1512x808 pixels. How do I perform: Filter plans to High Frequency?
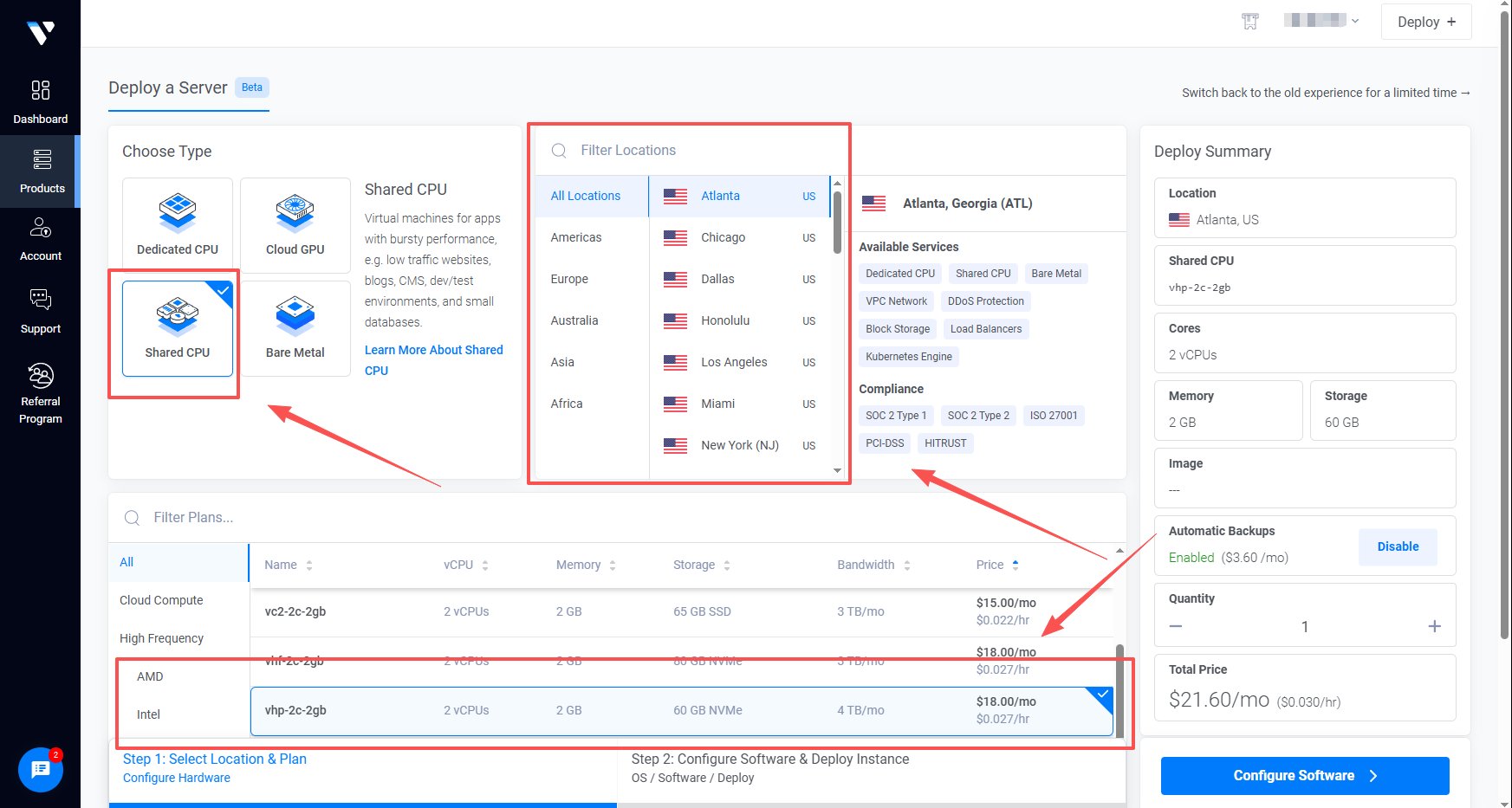[x=178, y=638]
